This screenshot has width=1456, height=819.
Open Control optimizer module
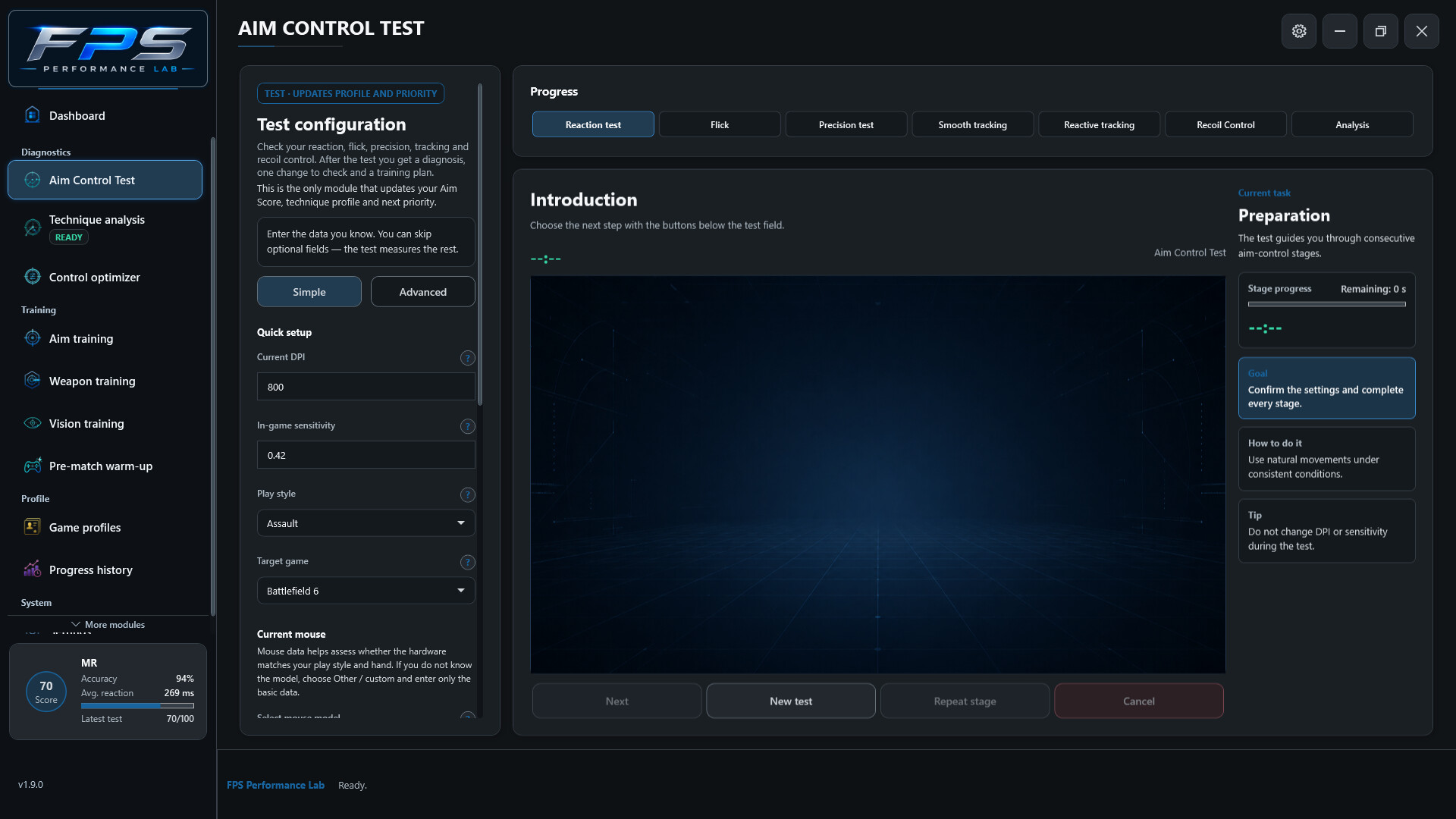tap(105, 277)
